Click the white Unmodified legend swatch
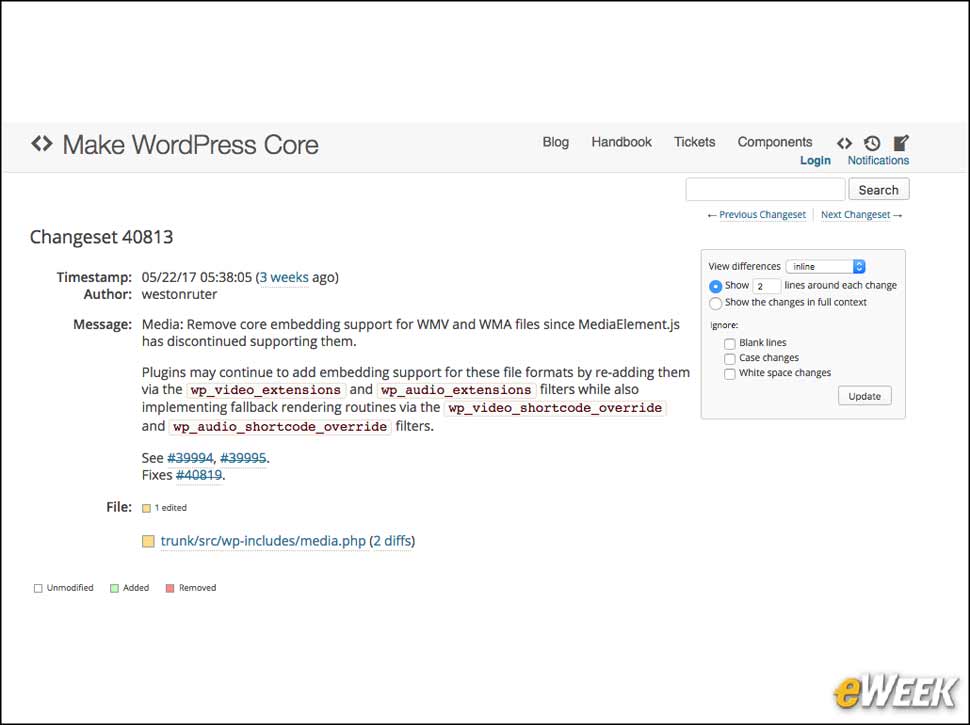Viewport: 970px width, 725px height. click(38, 588)
